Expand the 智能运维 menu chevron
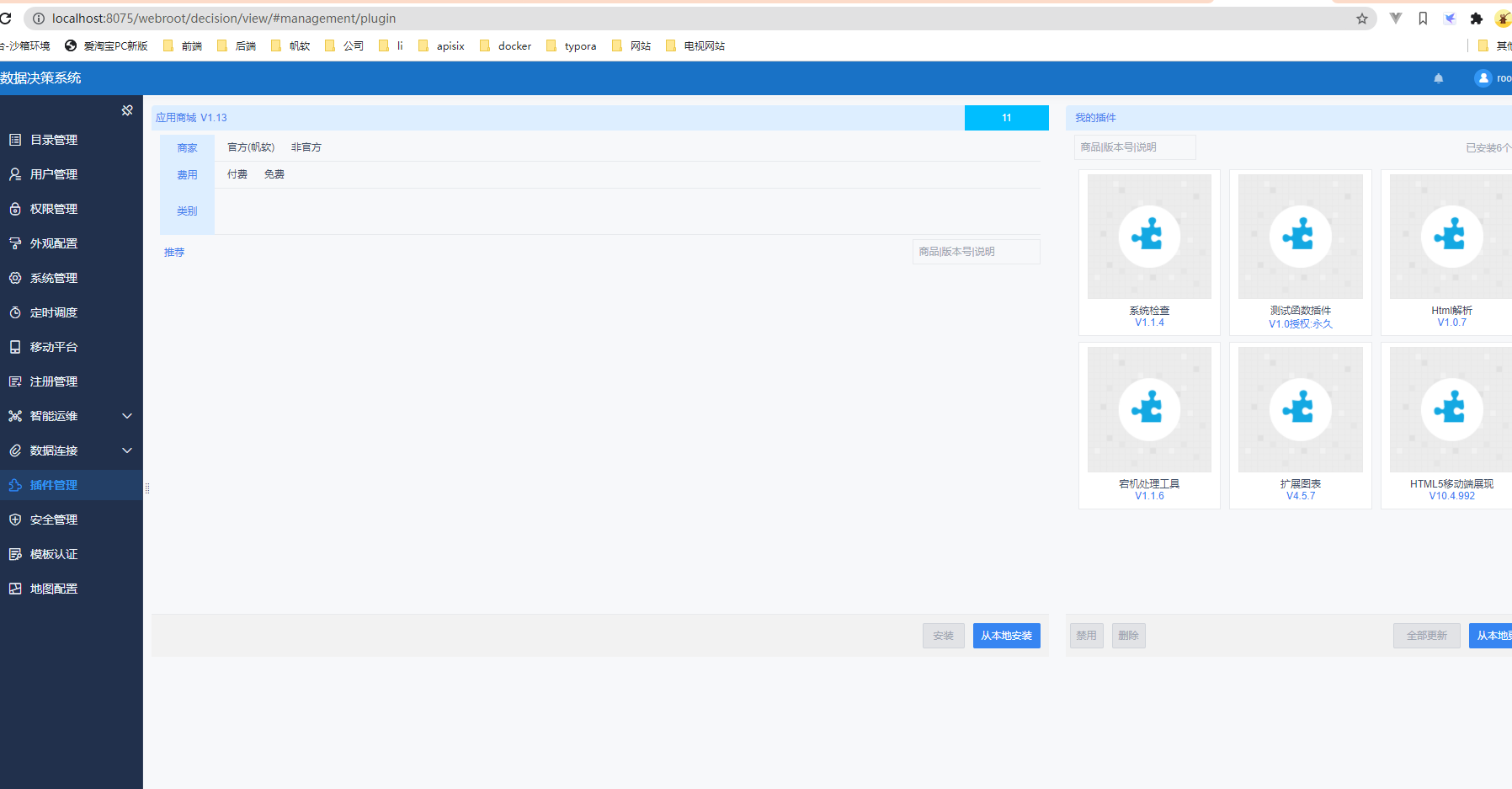 (127, 416)
